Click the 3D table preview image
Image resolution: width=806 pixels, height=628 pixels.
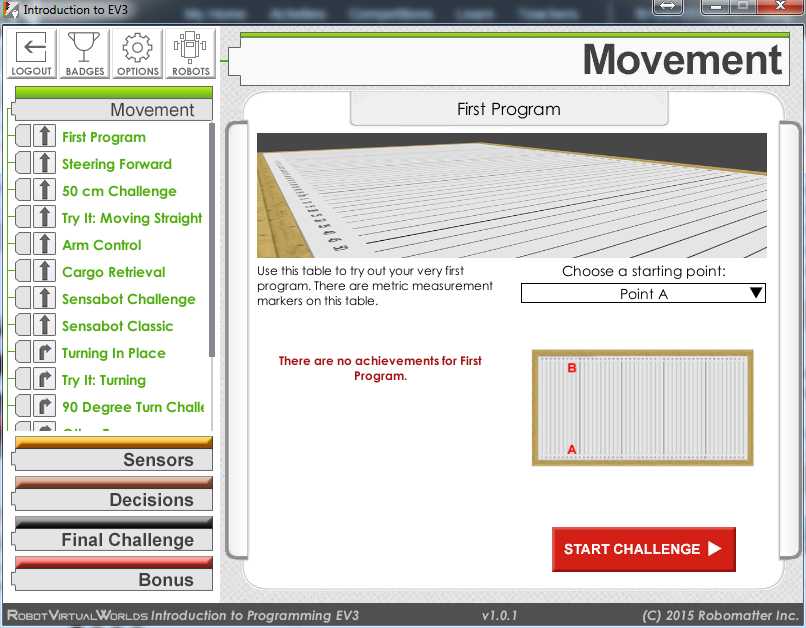[511, 195]
